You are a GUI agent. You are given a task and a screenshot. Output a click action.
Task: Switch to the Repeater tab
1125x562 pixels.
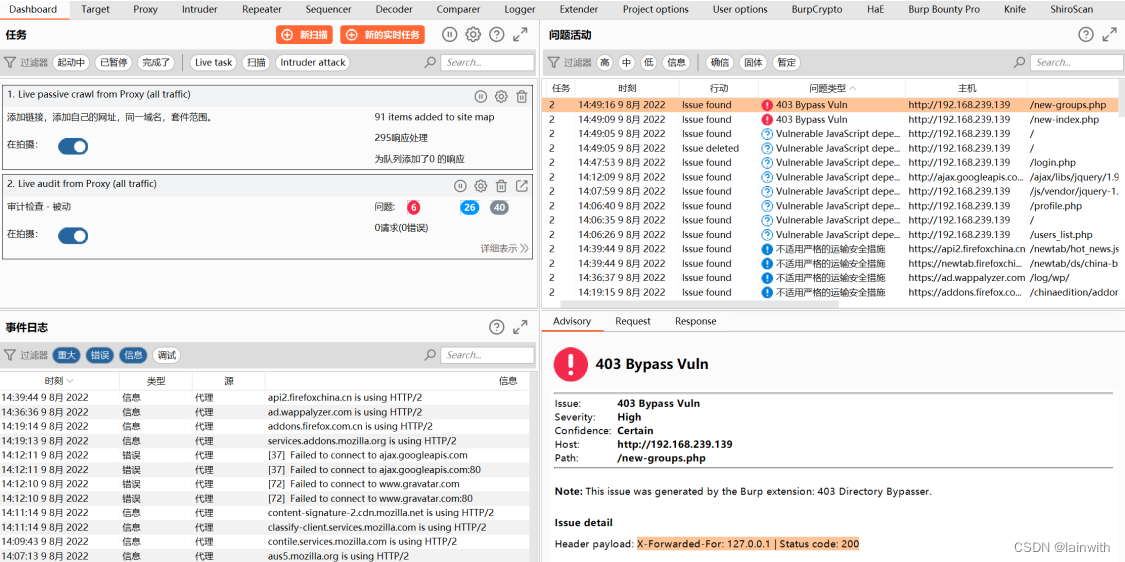[262, 10]
